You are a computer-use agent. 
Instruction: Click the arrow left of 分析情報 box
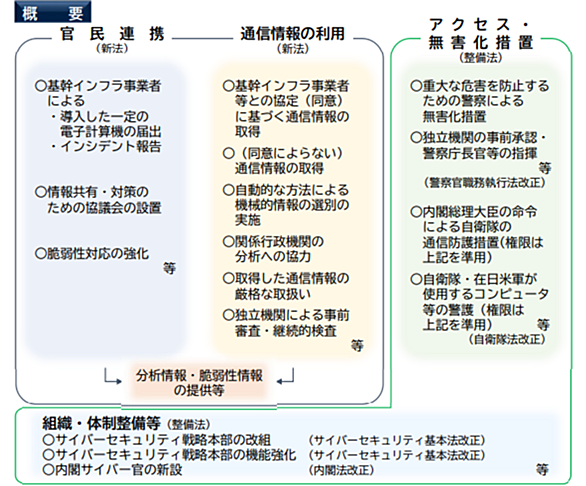click(113, 376)
